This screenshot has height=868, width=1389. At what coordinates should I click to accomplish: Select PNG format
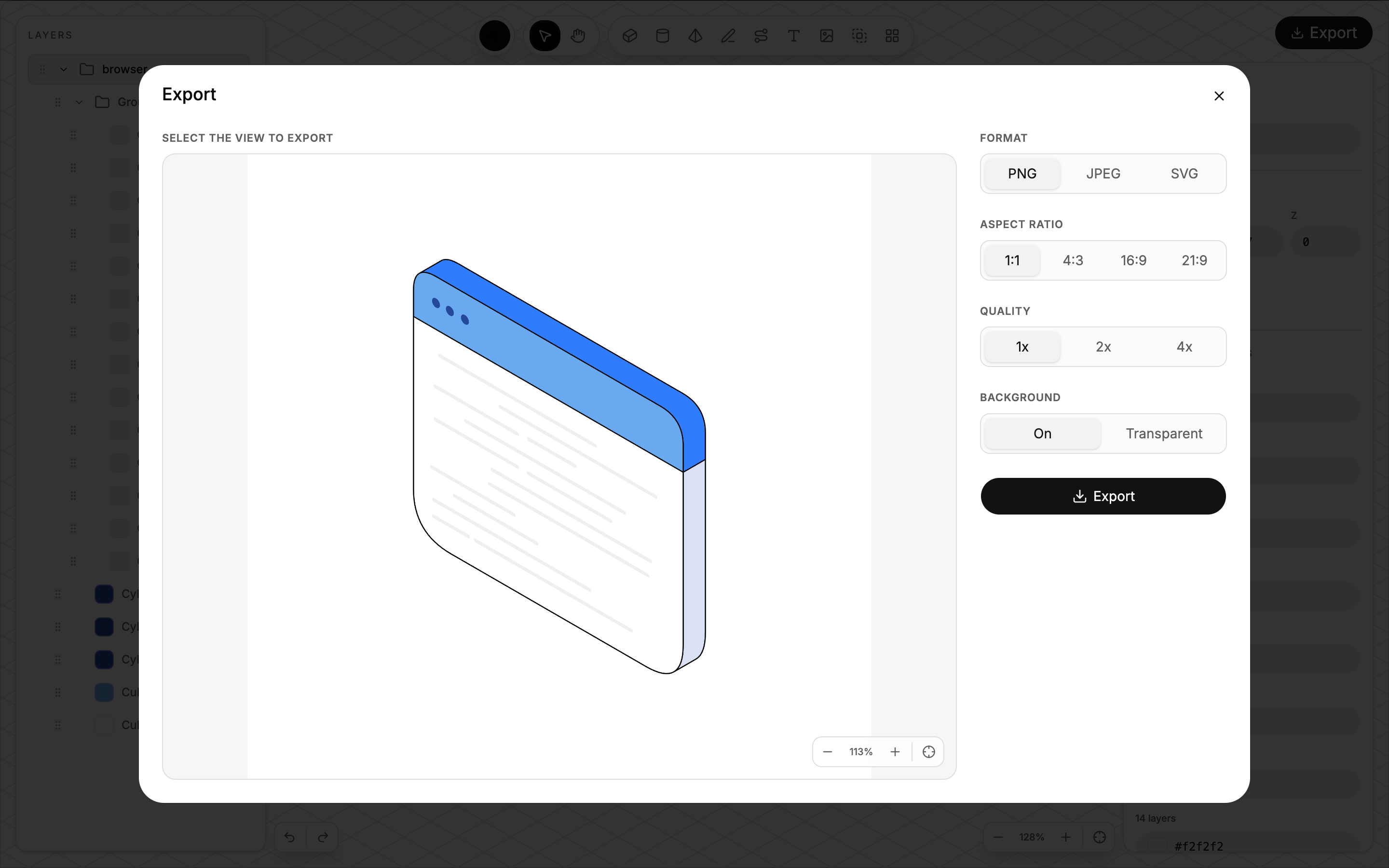(1022, 174)
